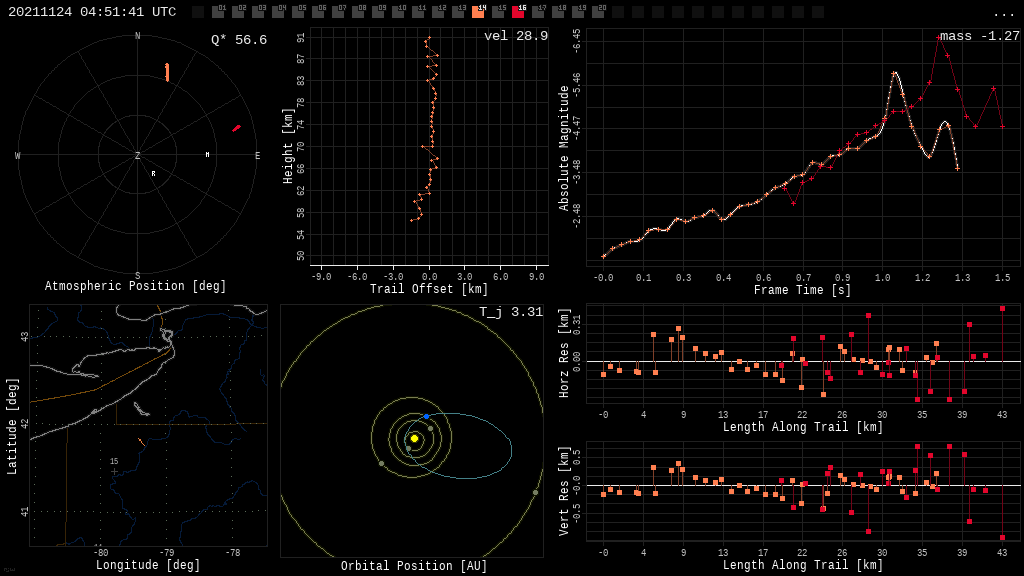Click the E compass label on polar plot
This screenshot has height=576, width=1024.
pos(257,155)
